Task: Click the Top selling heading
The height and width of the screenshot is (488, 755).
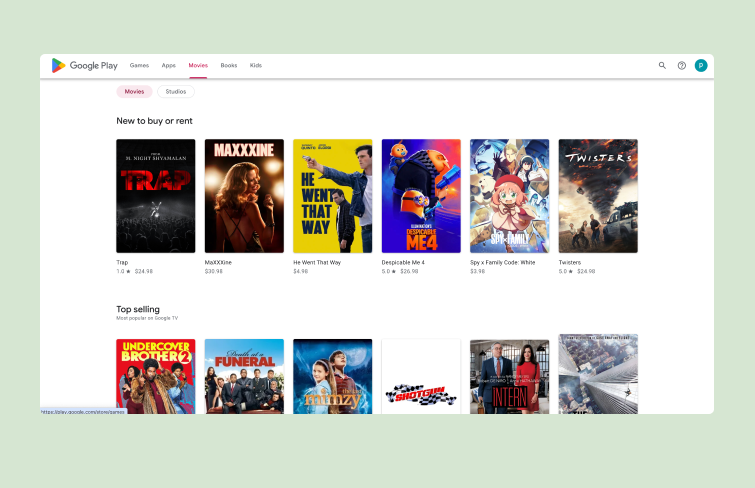Action: tap(138, 309)
